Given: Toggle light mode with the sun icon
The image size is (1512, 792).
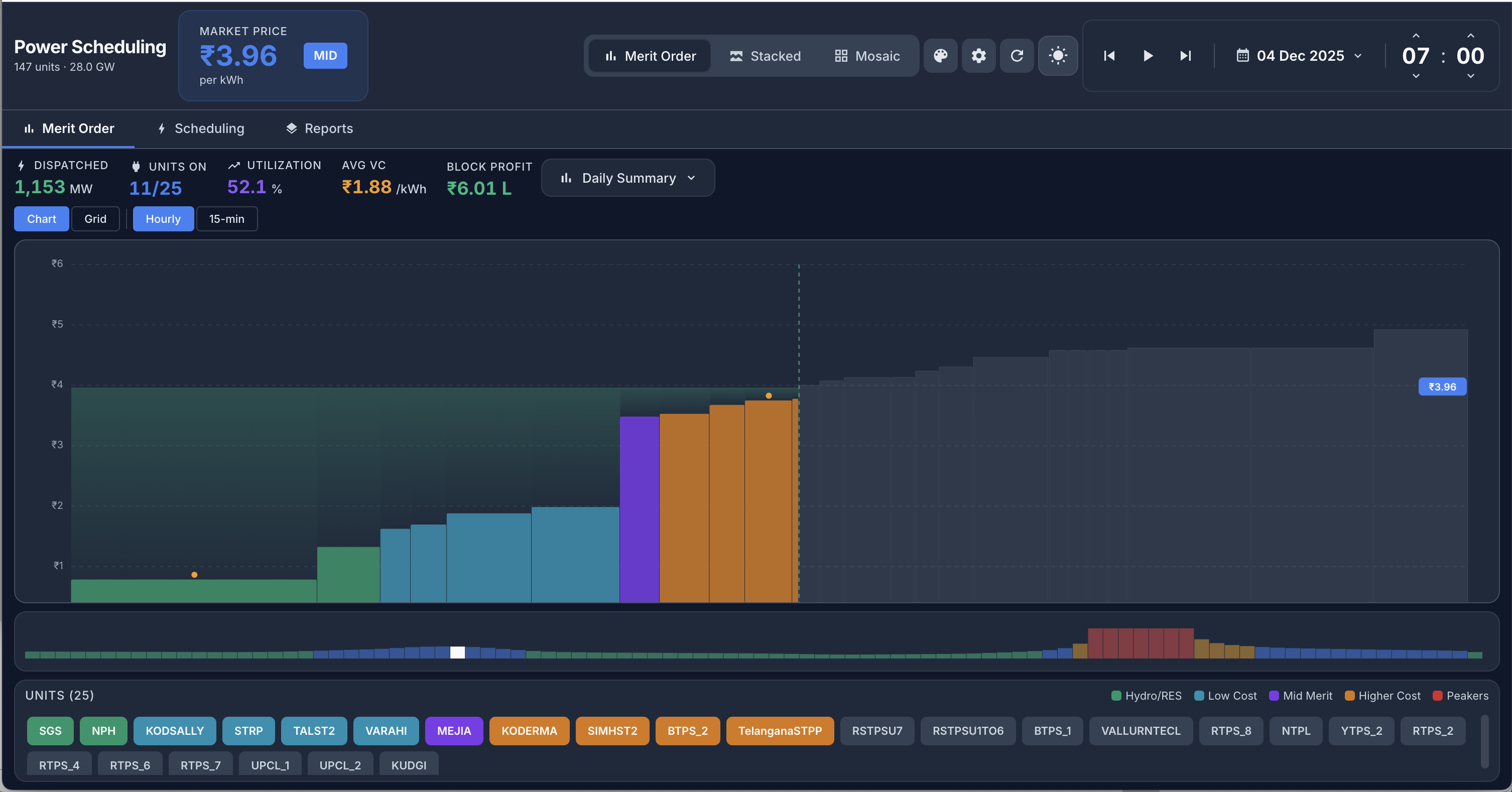Looking at the screenshot, I should click(x=1057, y=56).
